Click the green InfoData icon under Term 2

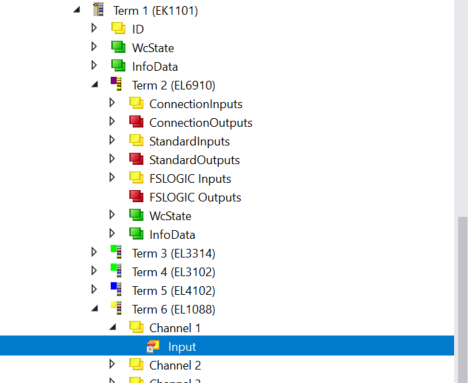tap(136, 234)
